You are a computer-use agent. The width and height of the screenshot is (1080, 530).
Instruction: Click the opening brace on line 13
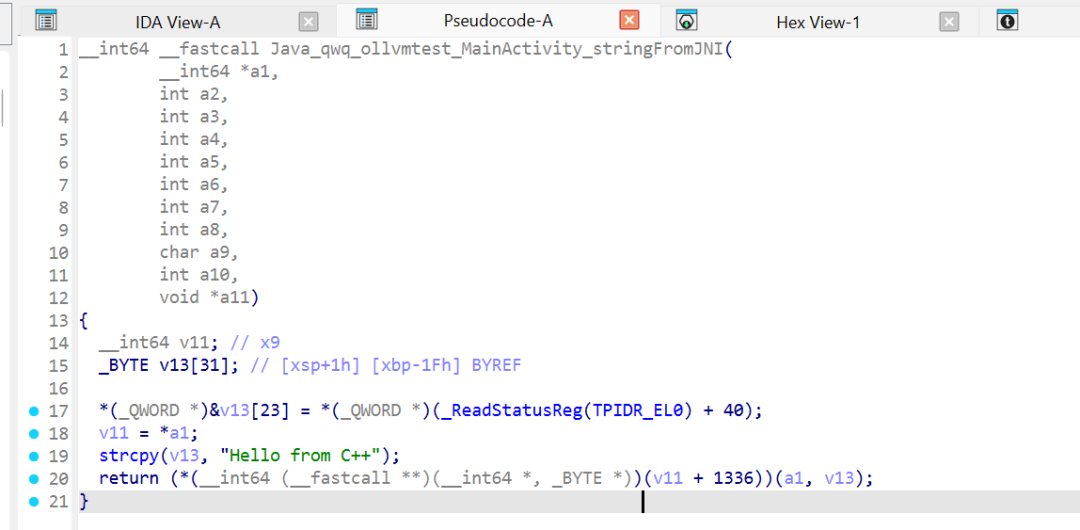[x=84, y=320]
